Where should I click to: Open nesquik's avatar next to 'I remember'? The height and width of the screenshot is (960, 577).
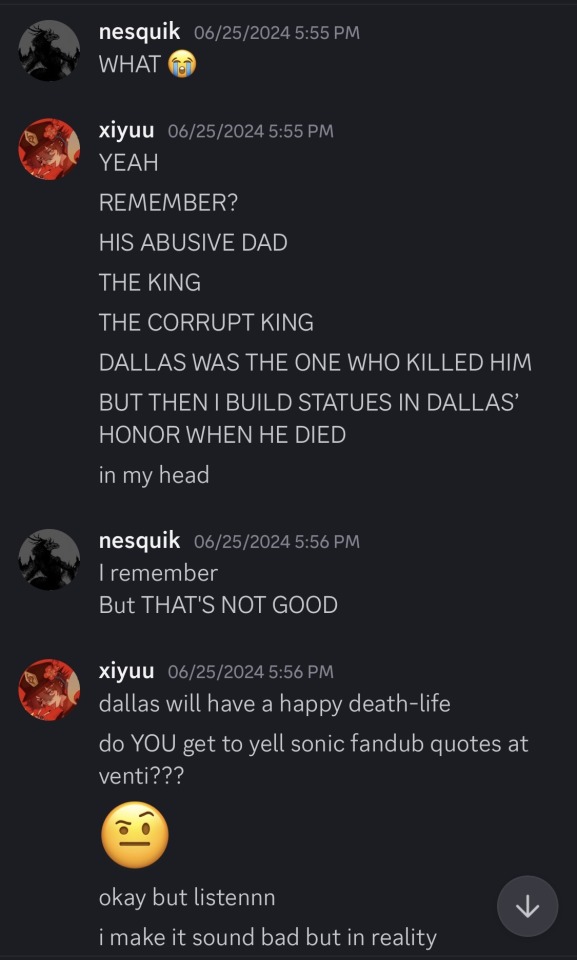[49, 560]
